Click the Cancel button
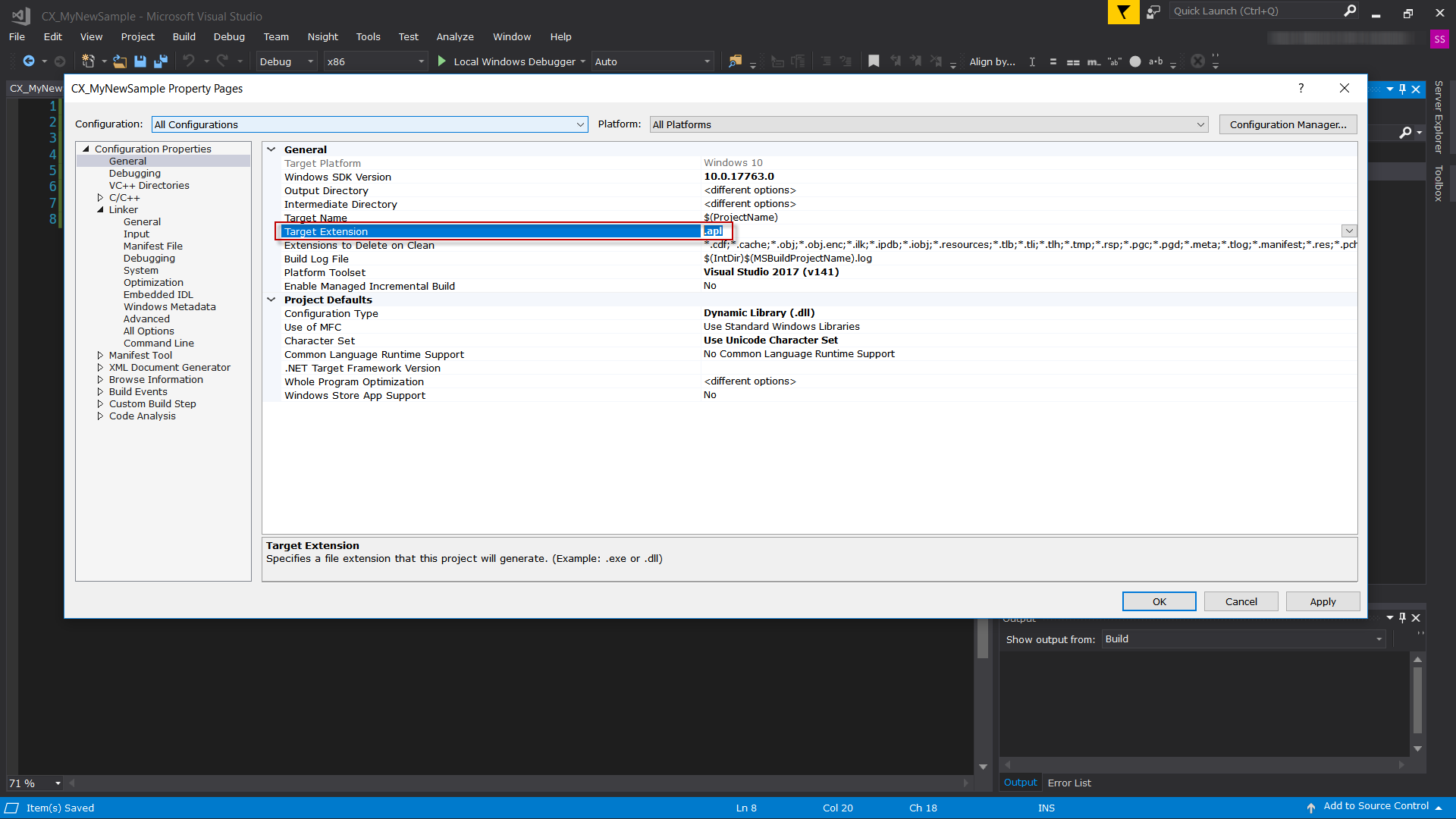Image resolution: width=1456 pixels, height=819 pixels. 1241,601
